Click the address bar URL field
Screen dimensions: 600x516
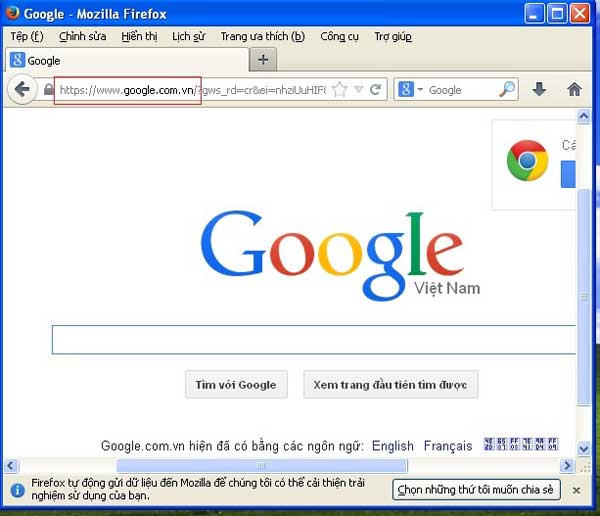193,90
